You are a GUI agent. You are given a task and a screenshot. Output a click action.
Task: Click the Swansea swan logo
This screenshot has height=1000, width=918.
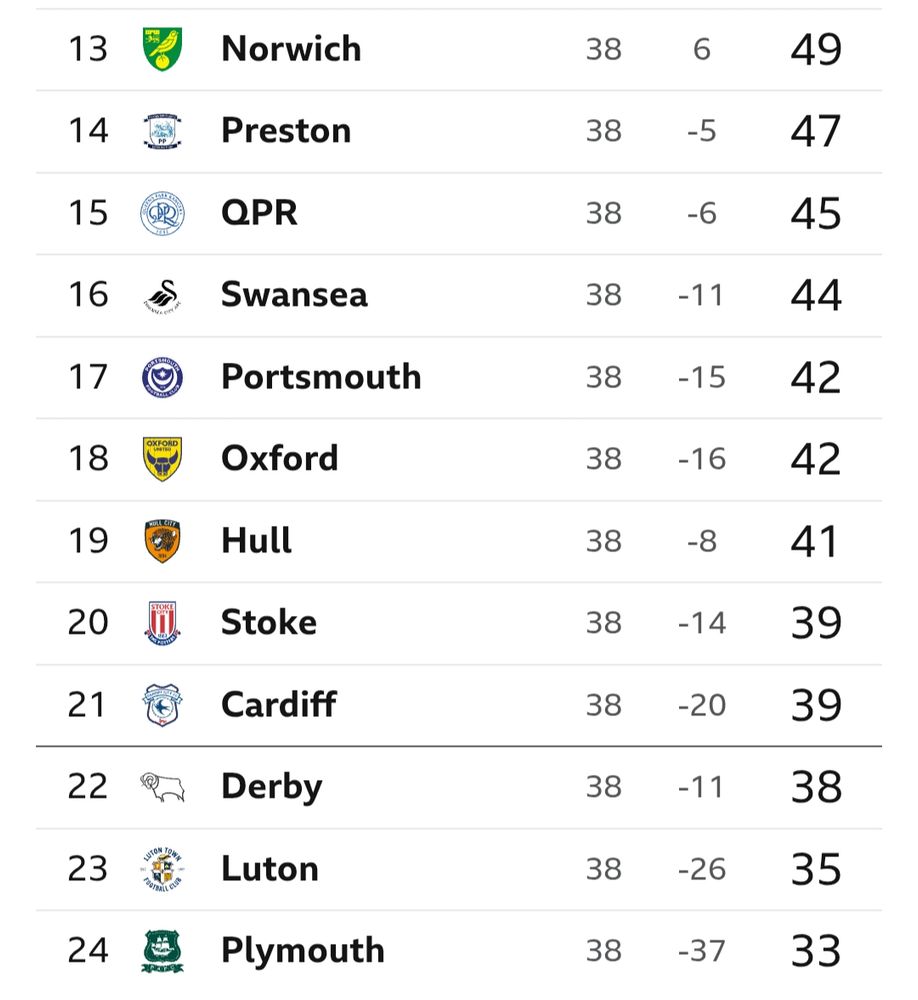162,295
